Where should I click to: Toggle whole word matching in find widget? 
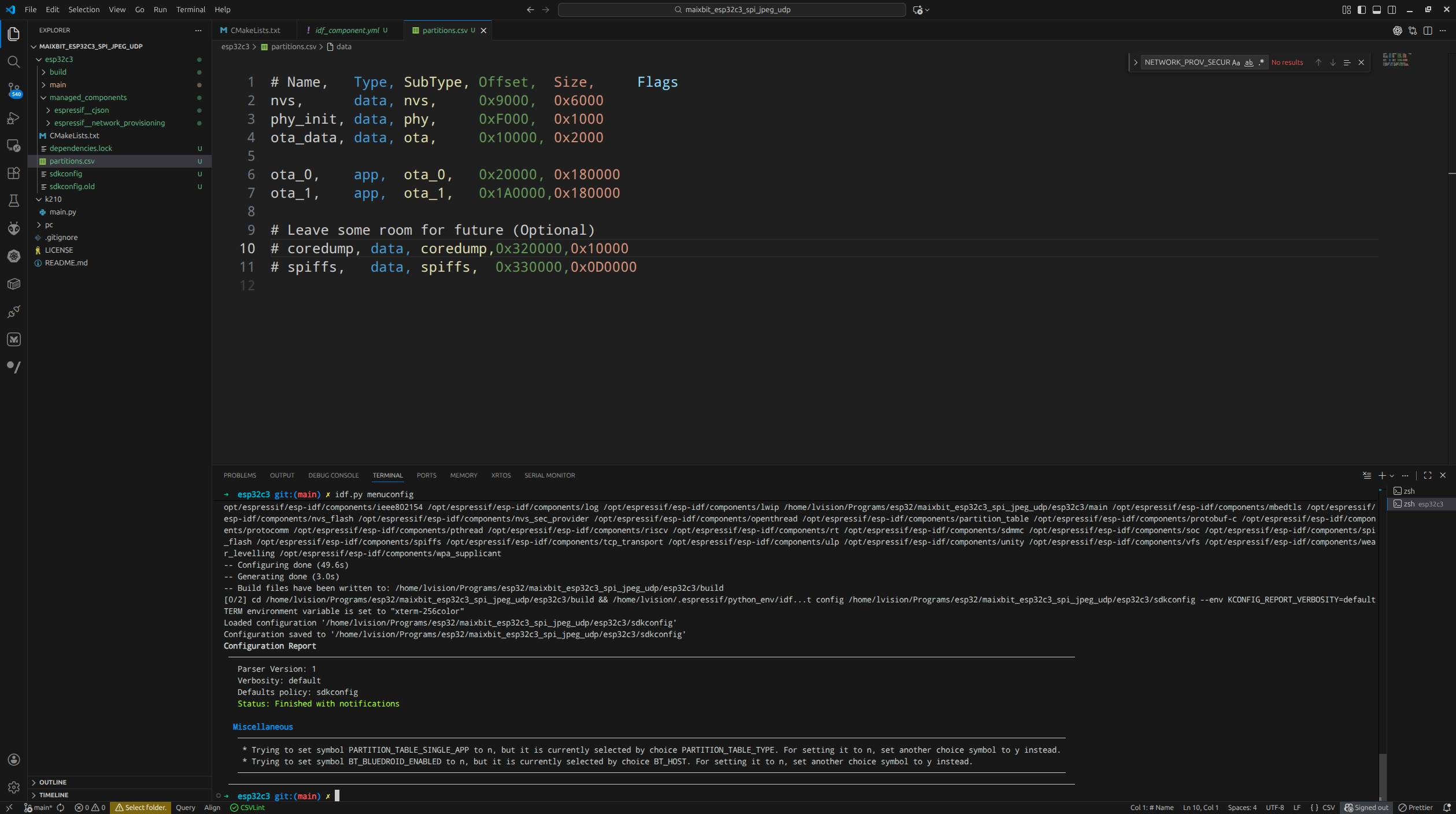pyautogui.click(x=1249, y=62)
